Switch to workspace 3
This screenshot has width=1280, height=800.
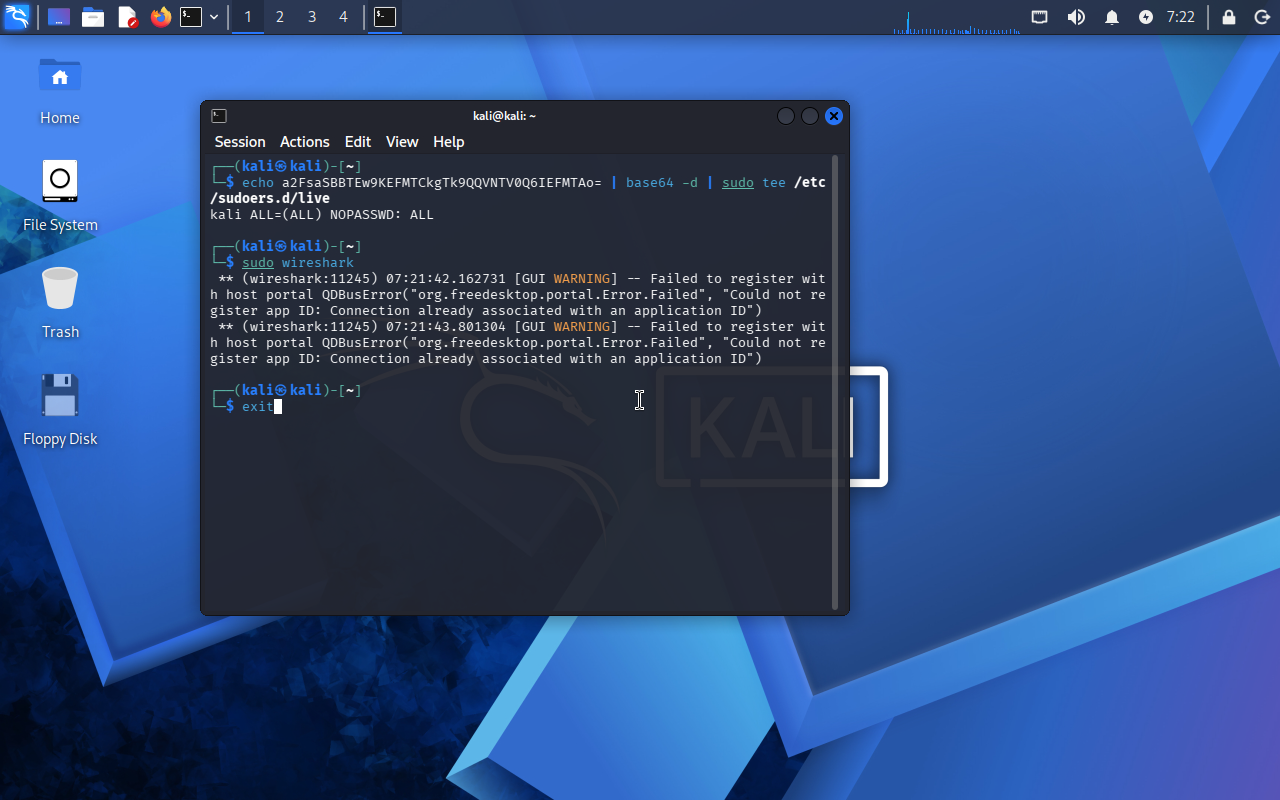pyautogui.click(x=312, y=17)
